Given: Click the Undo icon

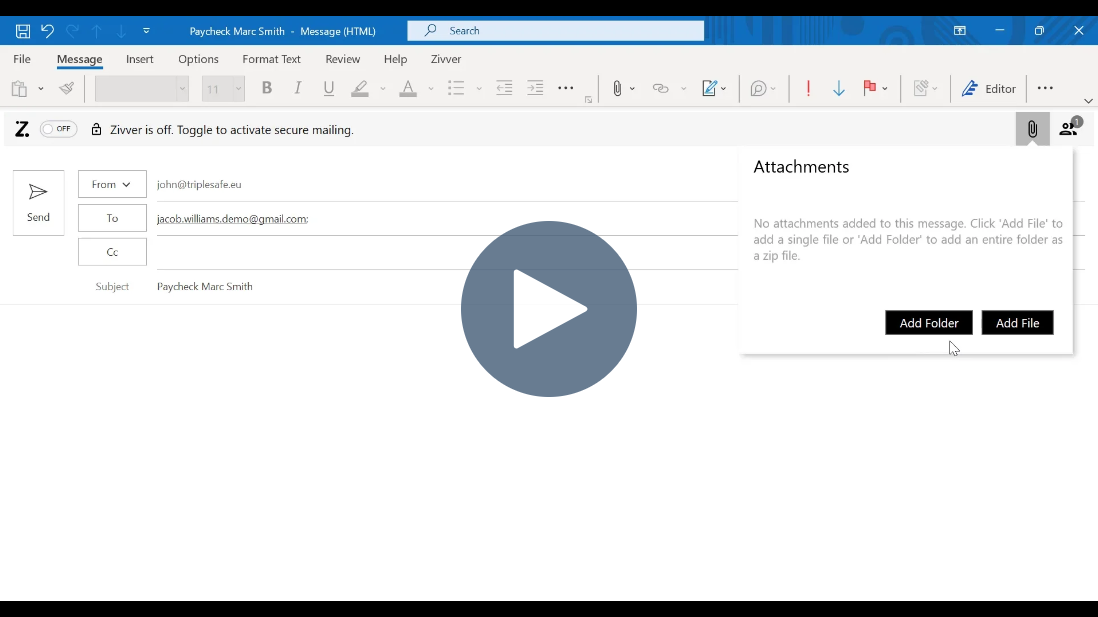Looking at the screenshot, I should coord(47,31).
